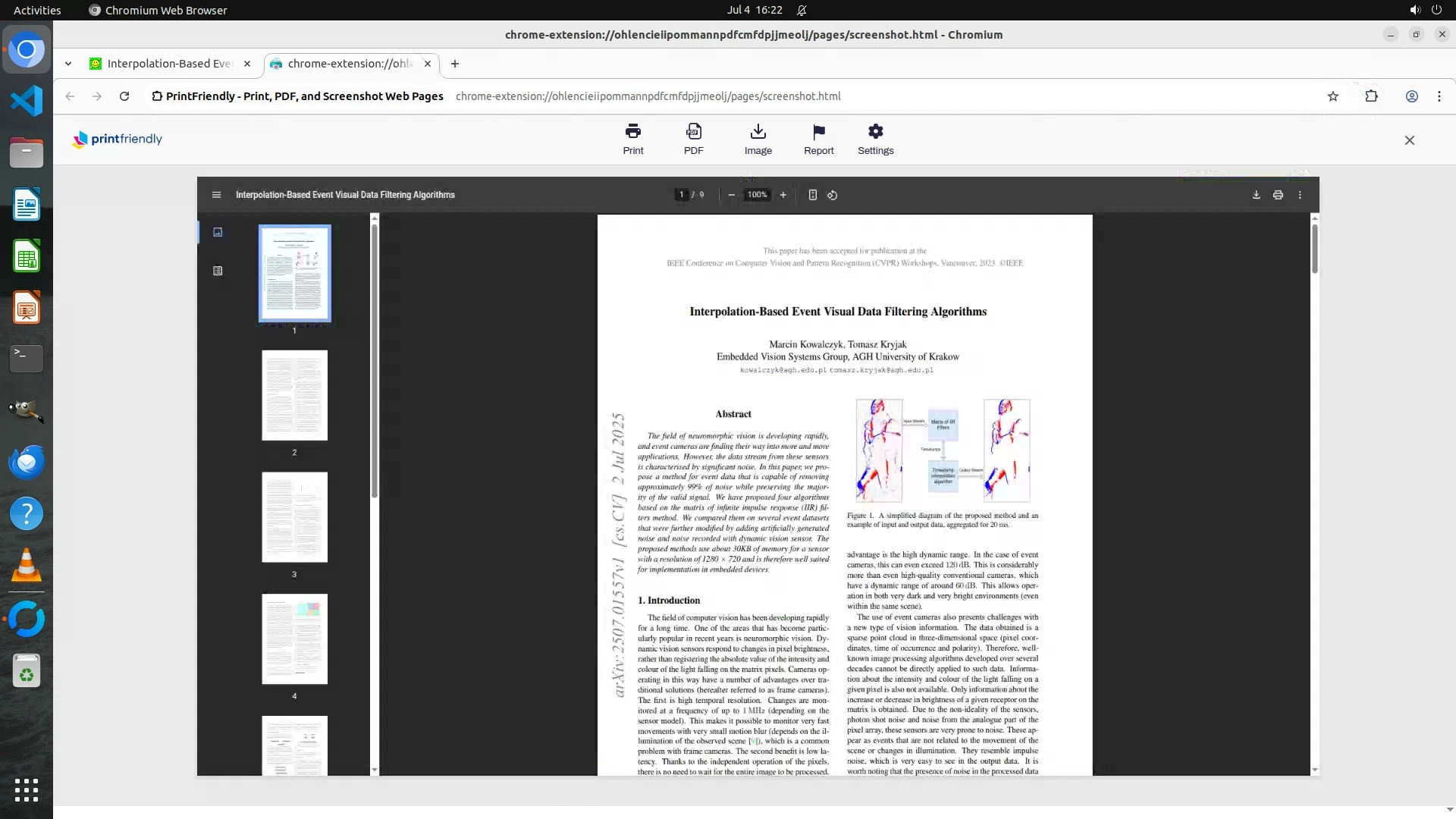Expand the tab search chevron
The image size is (1456, 819).
(x=68, y=64)
